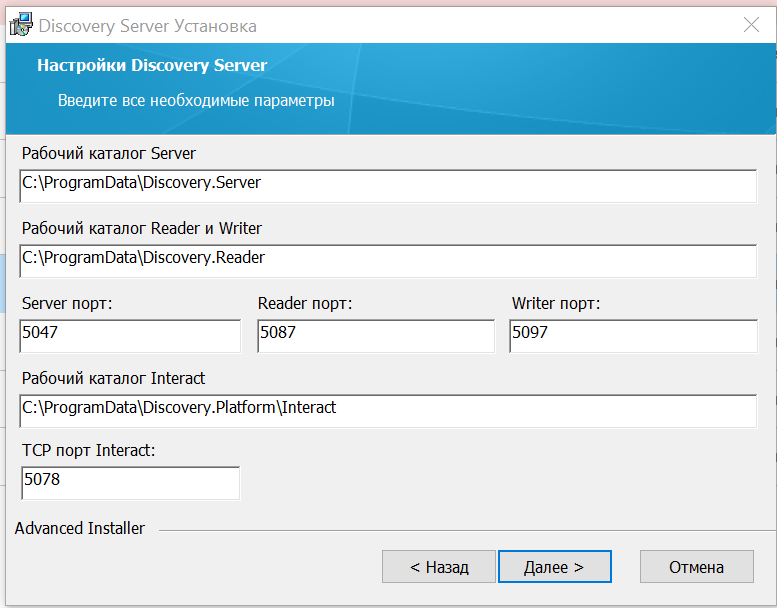
Task: Click the 'Настройки Discovery Server' header text
Action: pos(152,66)
